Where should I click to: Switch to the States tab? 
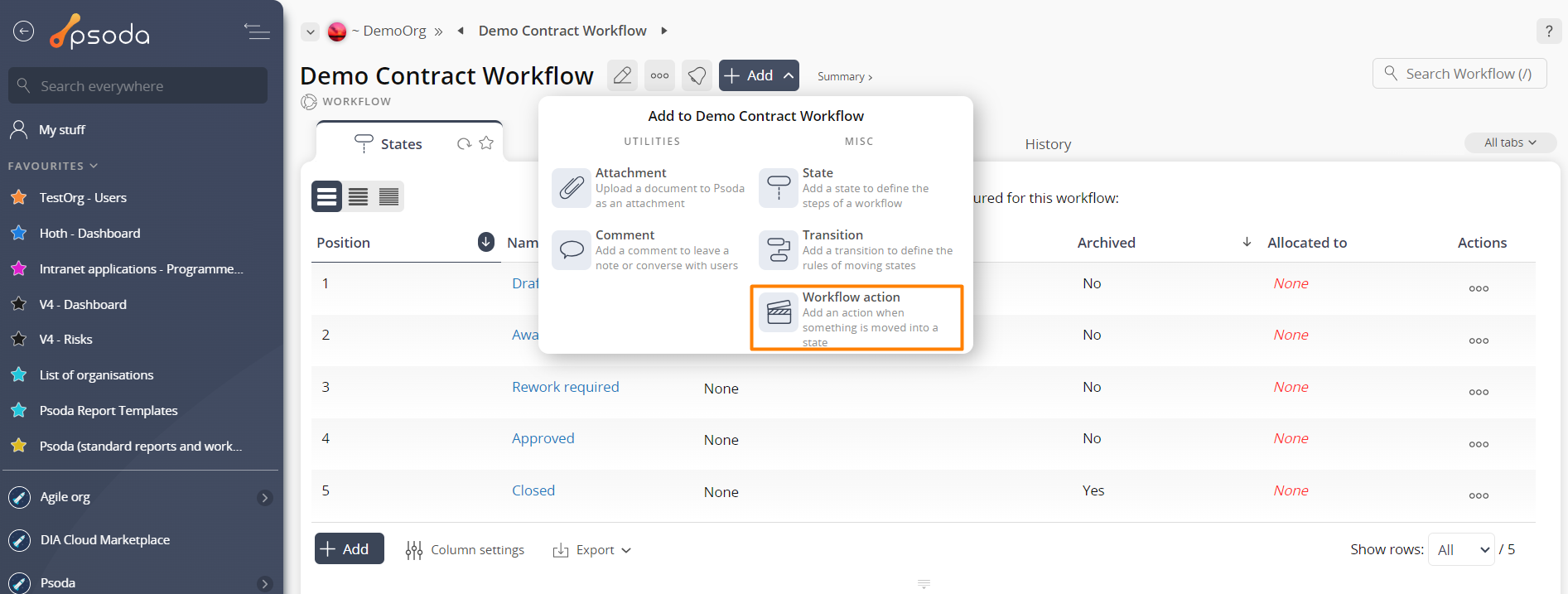coord(401,144)
